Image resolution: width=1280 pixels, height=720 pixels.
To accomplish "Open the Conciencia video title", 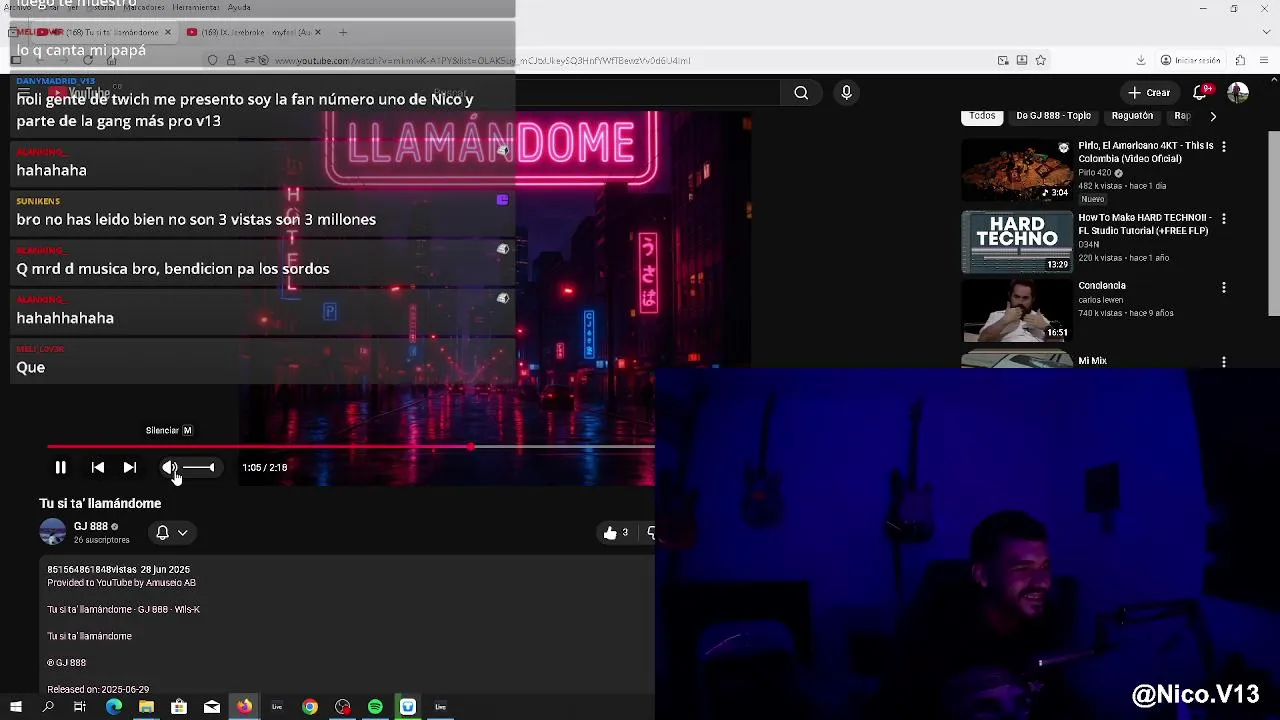I will pyautogui.click(x=1101, y=286).
